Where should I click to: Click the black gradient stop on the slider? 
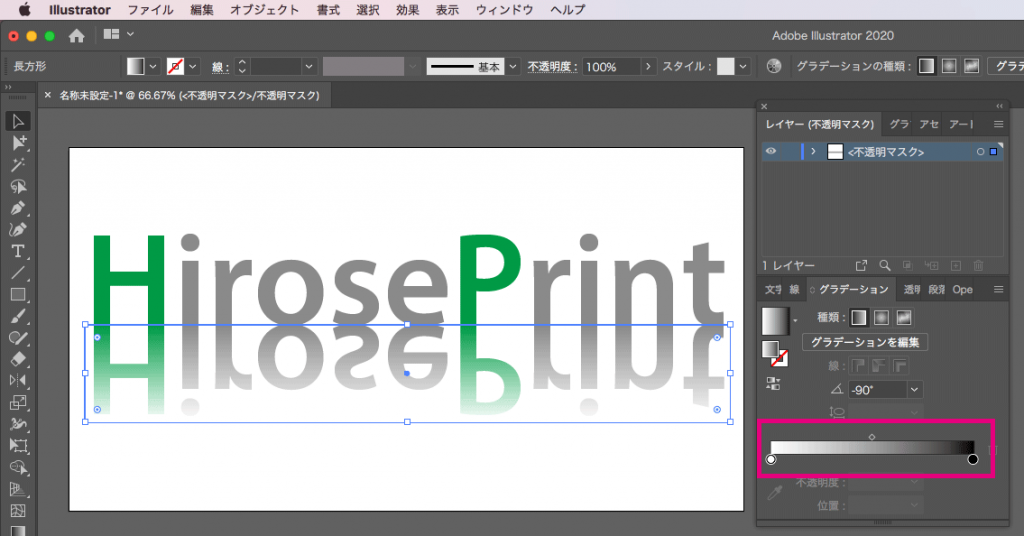[973, 459]
